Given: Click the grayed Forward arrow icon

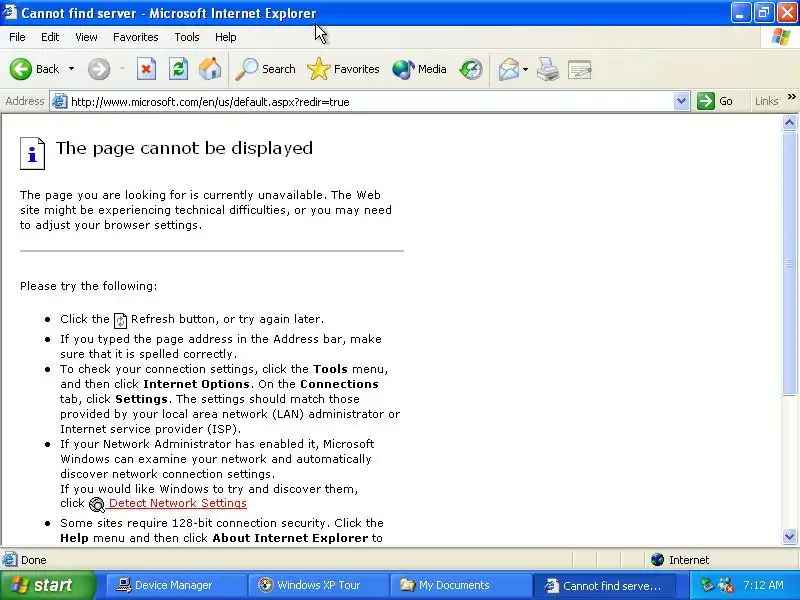Looking at the screenshot, I should (99, 69).
